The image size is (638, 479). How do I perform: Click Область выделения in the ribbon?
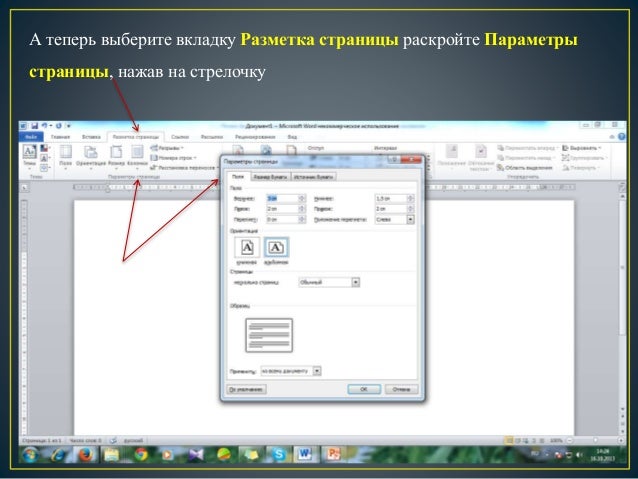click(x=525, y=168)
